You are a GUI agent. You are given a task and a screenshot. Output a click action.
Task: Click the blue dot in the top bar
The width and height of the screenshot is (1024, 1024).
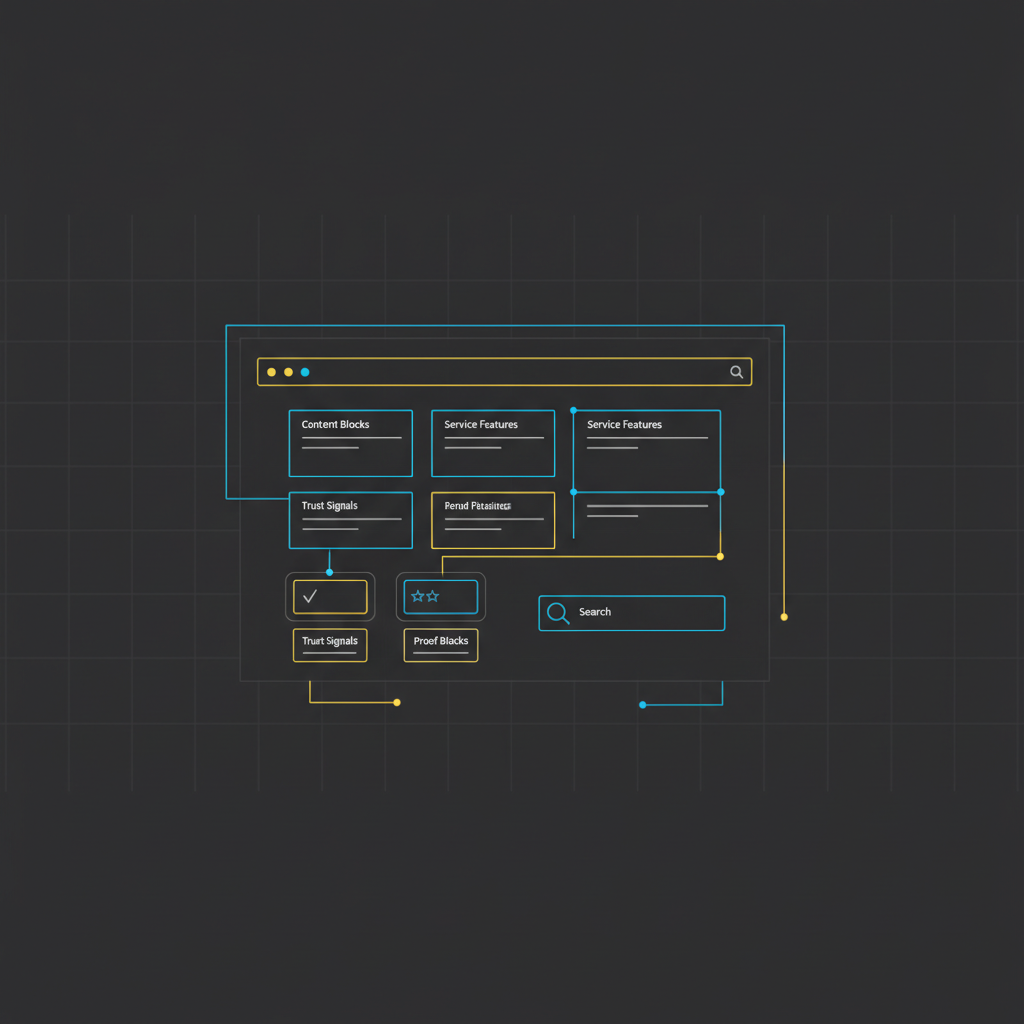305,372
